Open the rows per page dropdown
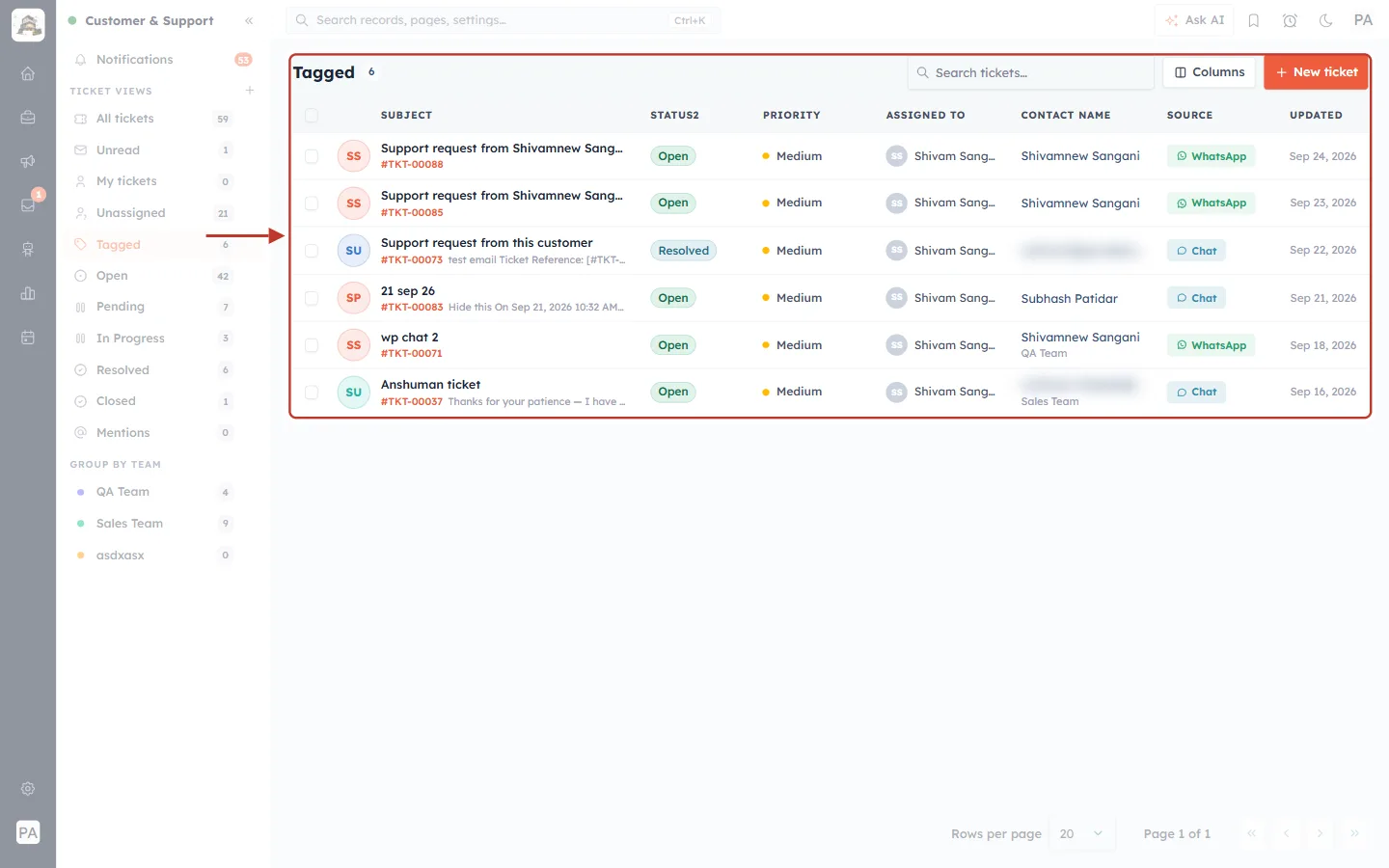 1082,834
